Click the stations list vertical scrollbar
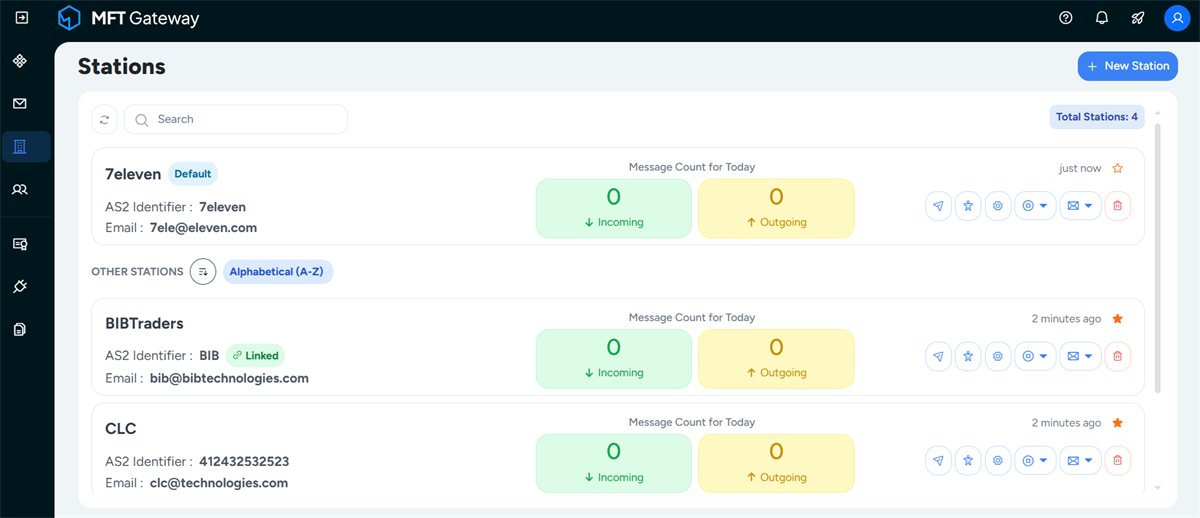Viewport: 1200px width, 518px height. click(1158, 258)
